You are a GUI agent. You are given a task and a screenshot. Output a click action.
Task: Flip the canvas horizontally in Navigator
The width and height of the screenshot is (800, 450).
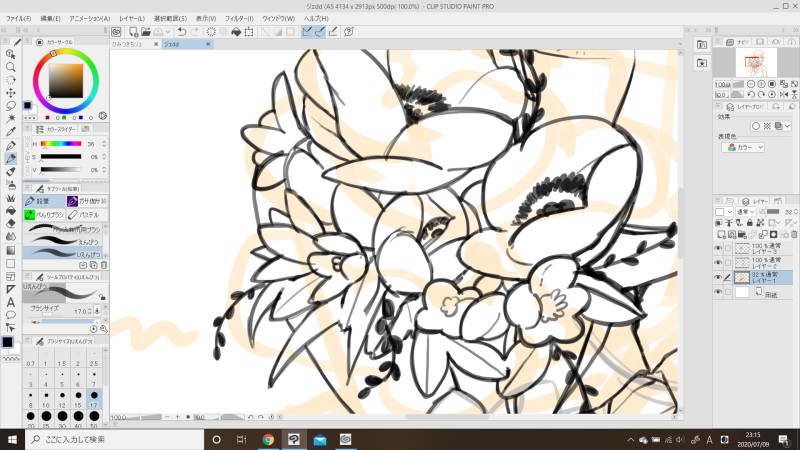(x=784, y=94)
